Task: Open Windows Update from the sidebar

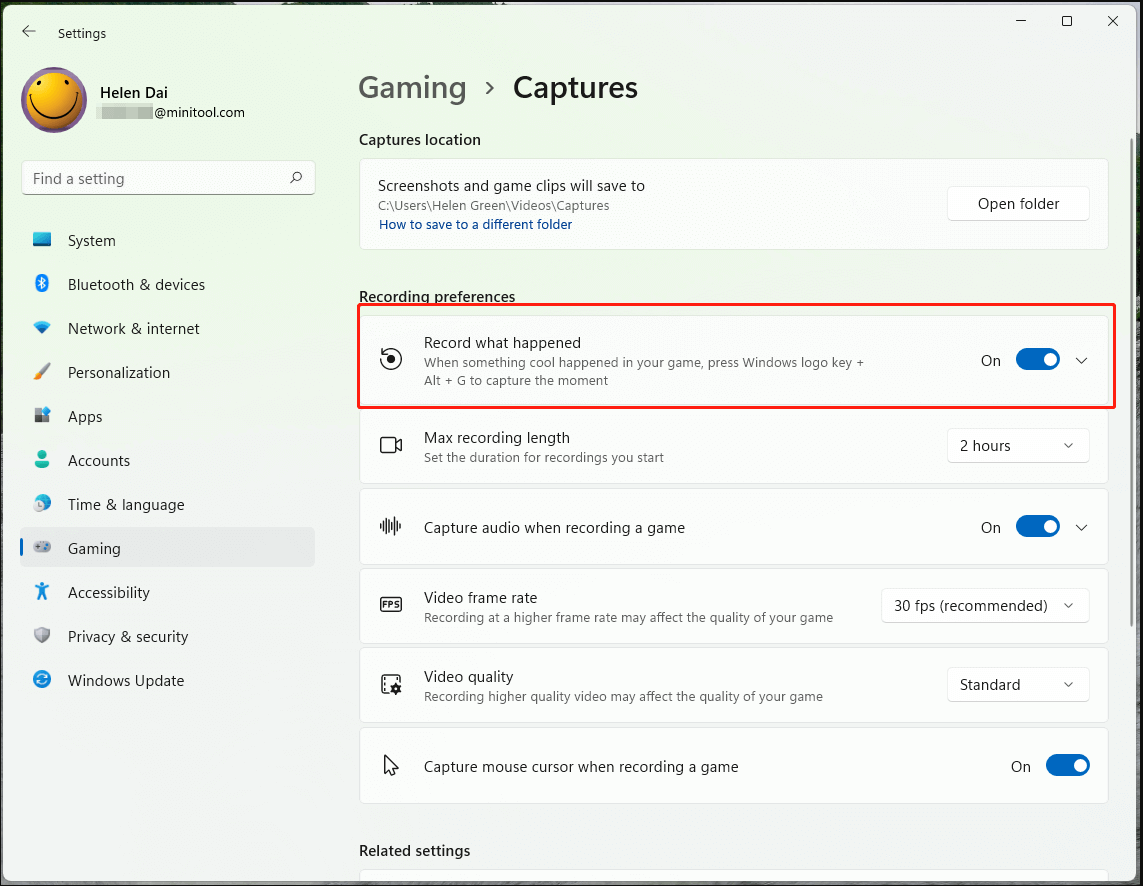Action: pos(125,680)
